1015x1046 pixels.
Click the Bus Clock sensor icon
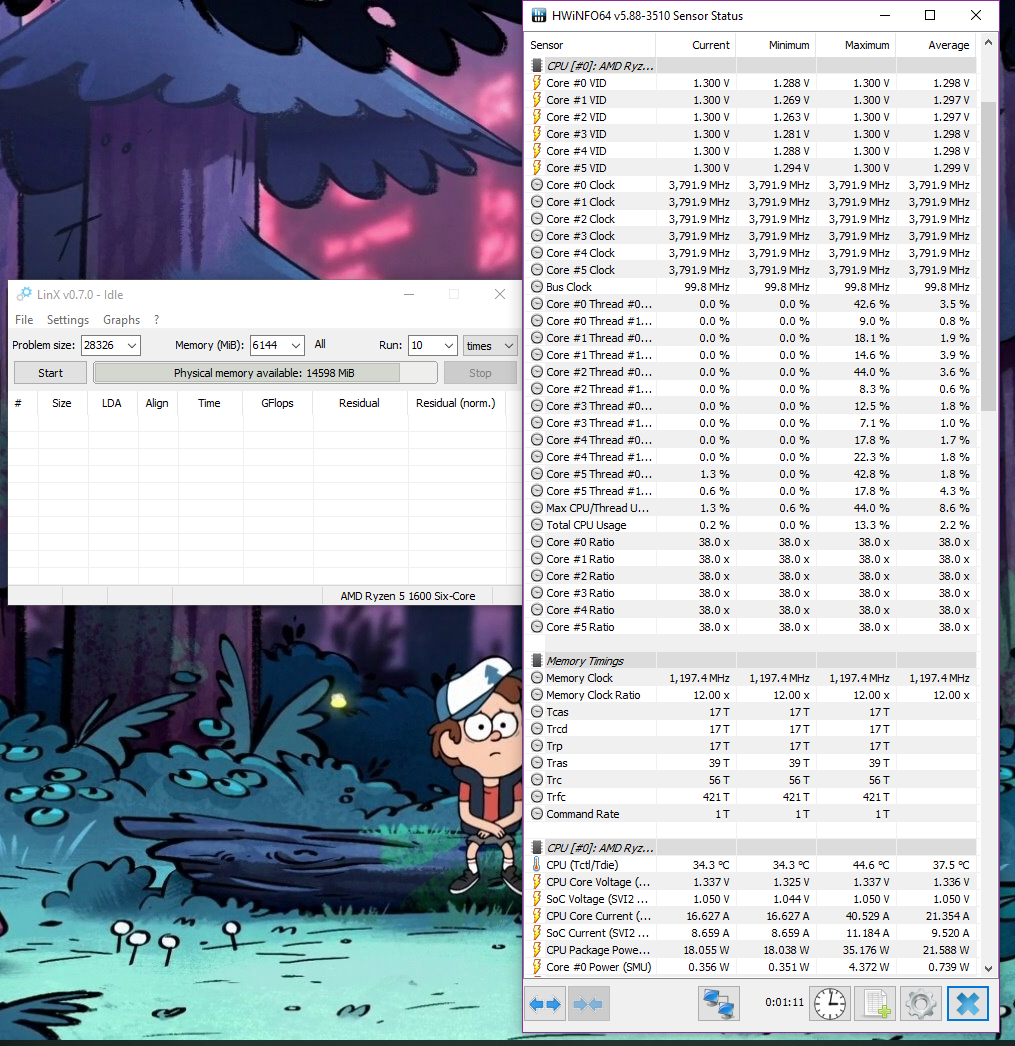point(537,287)
